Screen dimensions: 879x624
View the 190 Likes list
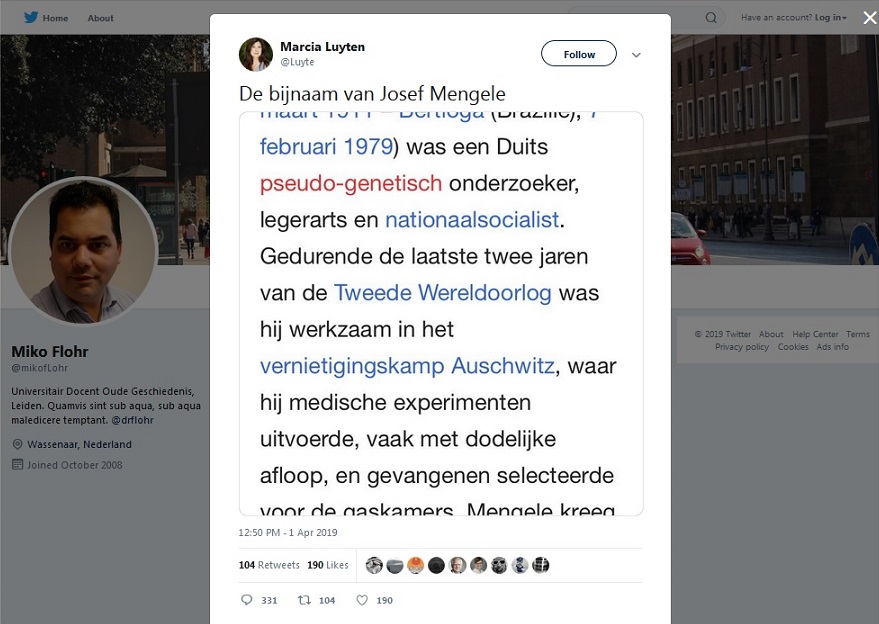point(328,565)
